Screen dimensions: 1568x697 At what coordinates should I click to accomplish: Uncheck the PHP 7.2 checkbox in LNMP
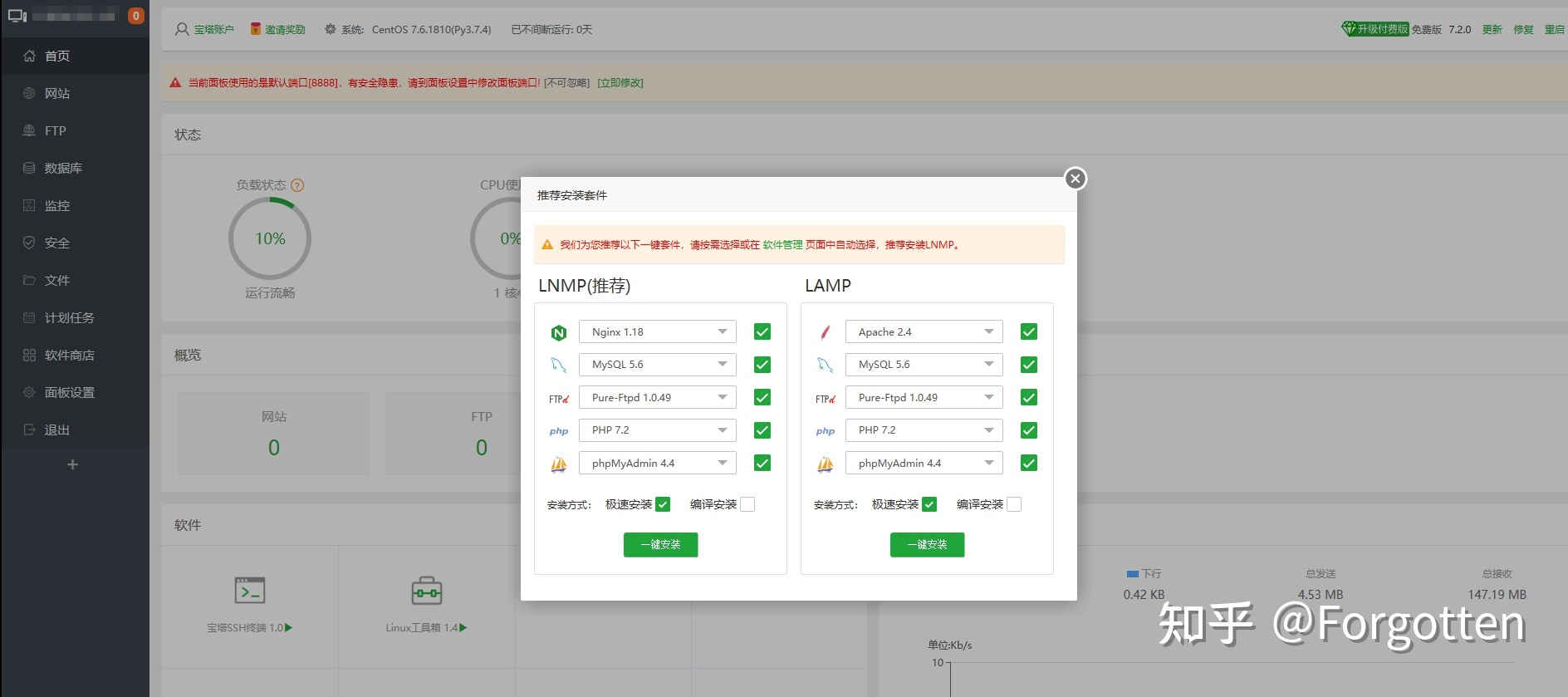tap(762, 430)
